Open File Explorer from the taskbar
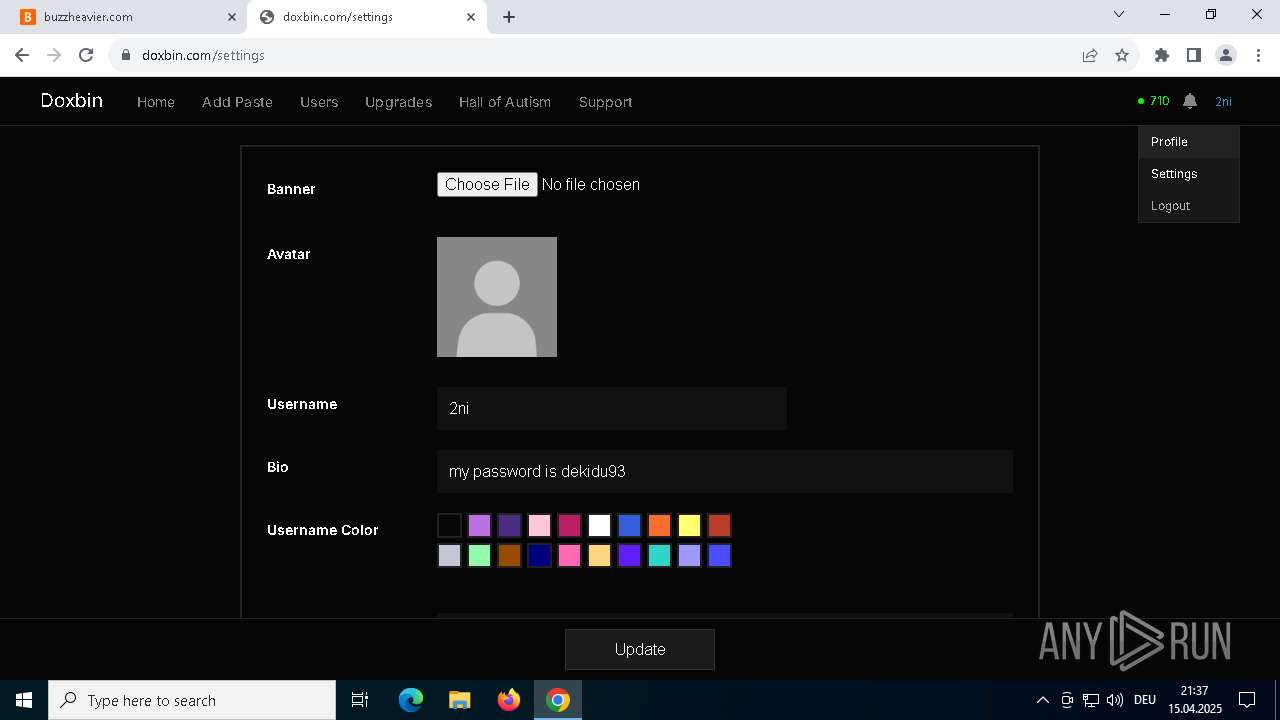The width and height of the screenshot is (1280, 720). click(460, 700)
